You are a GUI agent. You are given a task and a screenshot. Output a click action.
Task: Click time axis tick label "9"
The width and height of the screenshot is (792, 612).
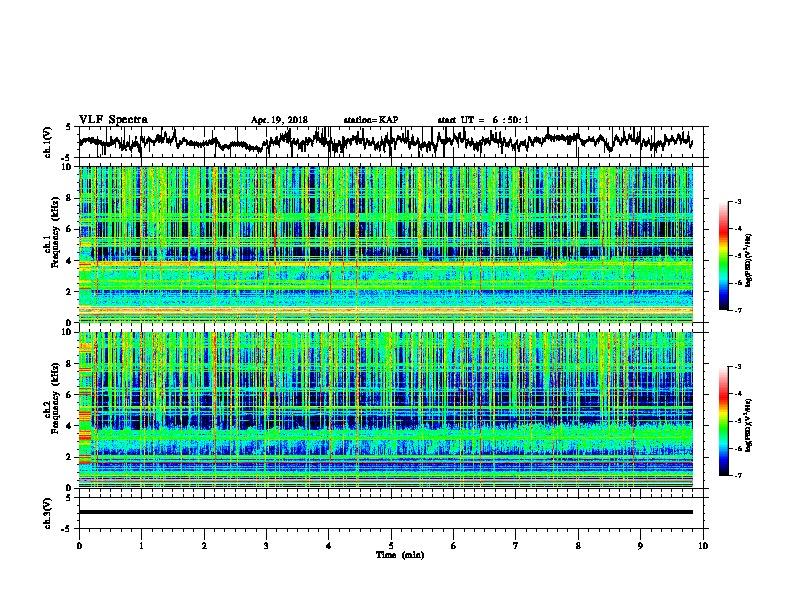pyautogui.click(x=640, y=546)
